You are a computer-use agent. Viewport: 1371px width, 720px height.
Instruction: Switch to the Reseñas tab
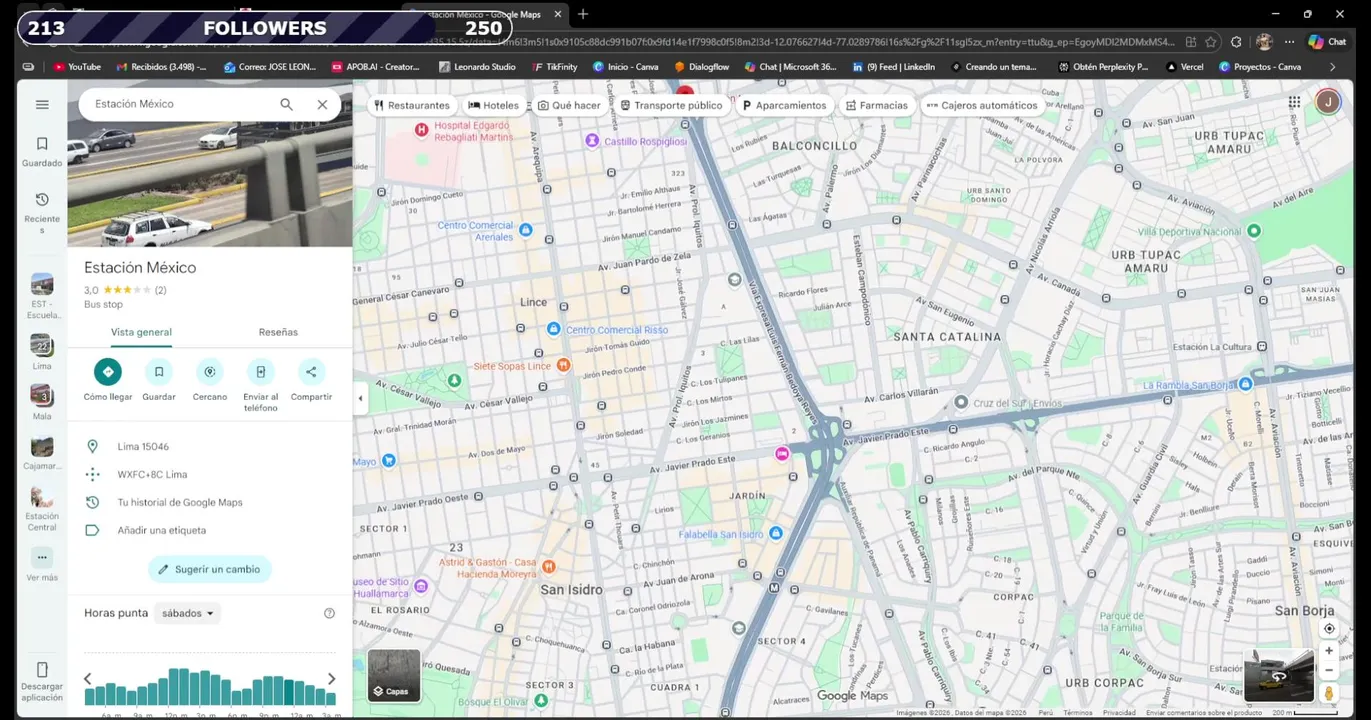(x=278, y=332)
